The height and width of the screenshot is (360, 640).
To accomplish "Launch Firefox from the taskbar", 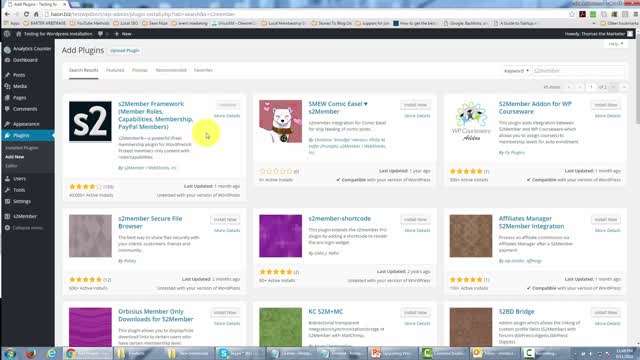I will coord(31,353).
